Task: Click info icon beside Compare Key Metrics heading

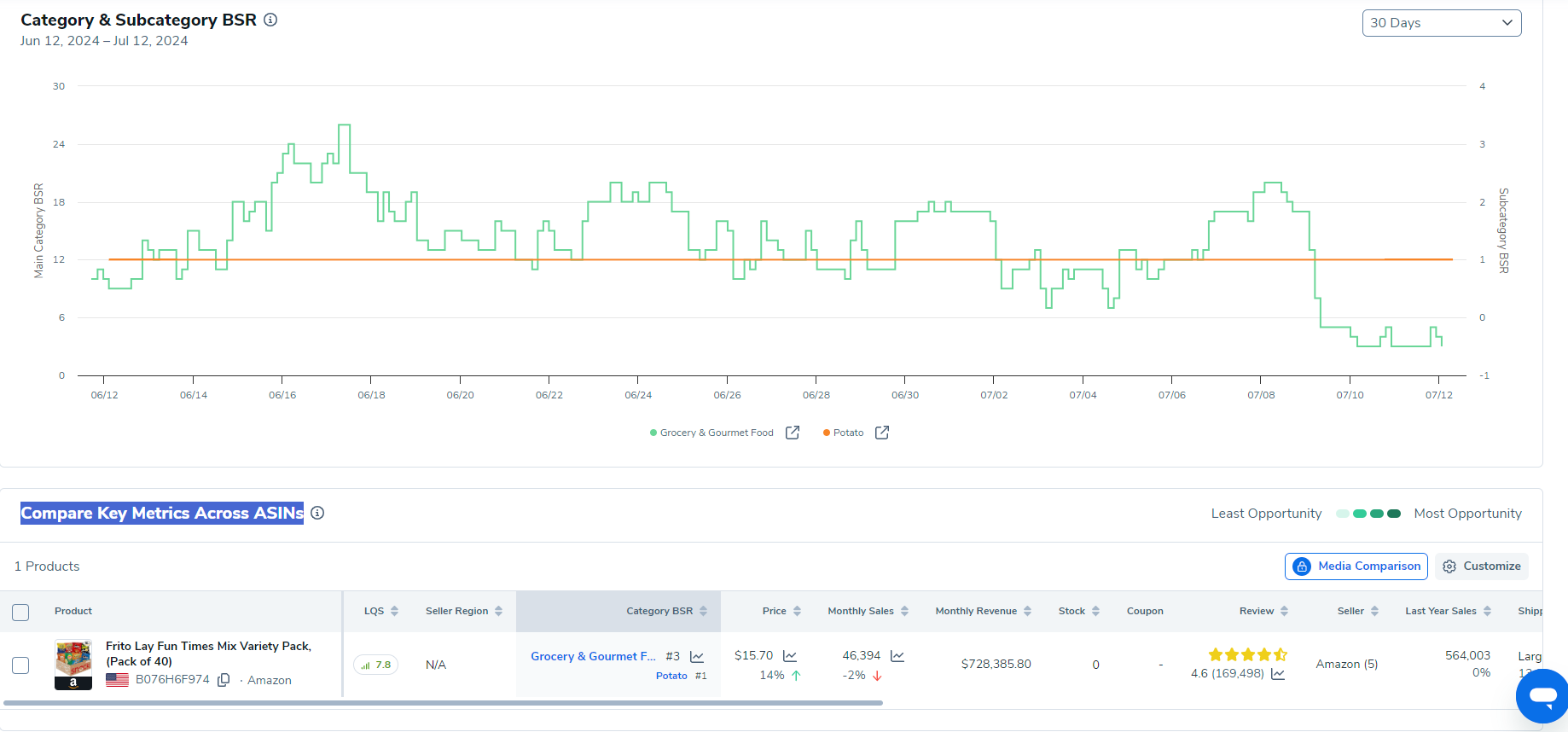Action: coord(317,513)
